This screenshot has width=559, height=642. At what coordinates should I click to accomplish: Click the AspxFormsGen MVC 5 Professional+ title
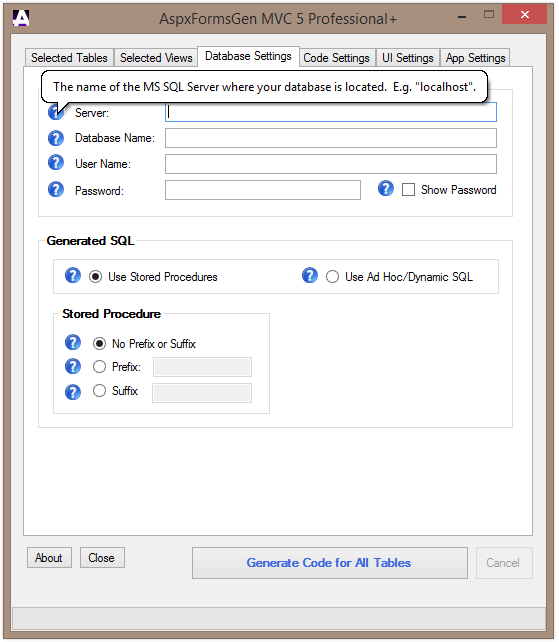[278, 19]
